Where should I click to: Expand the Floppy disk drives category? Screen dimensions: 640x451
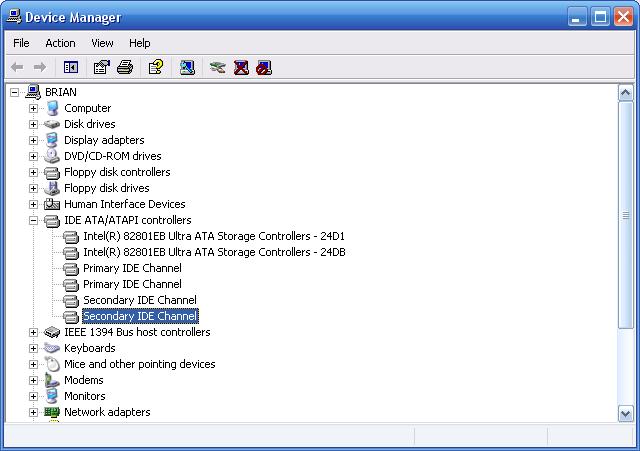(33, 188)
